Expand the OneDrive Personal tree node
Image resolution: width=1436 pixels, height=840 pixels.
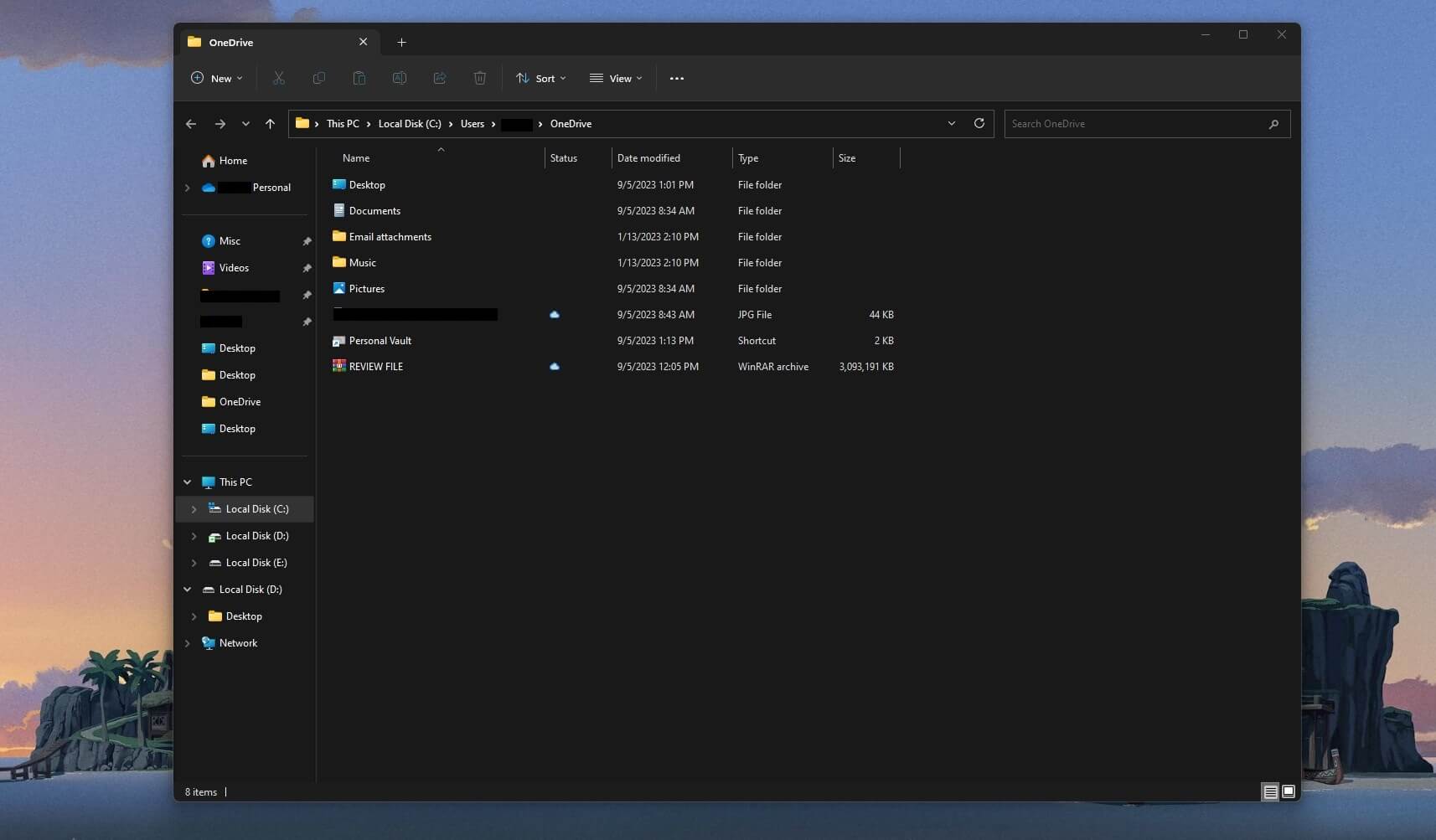coord(188,188)
